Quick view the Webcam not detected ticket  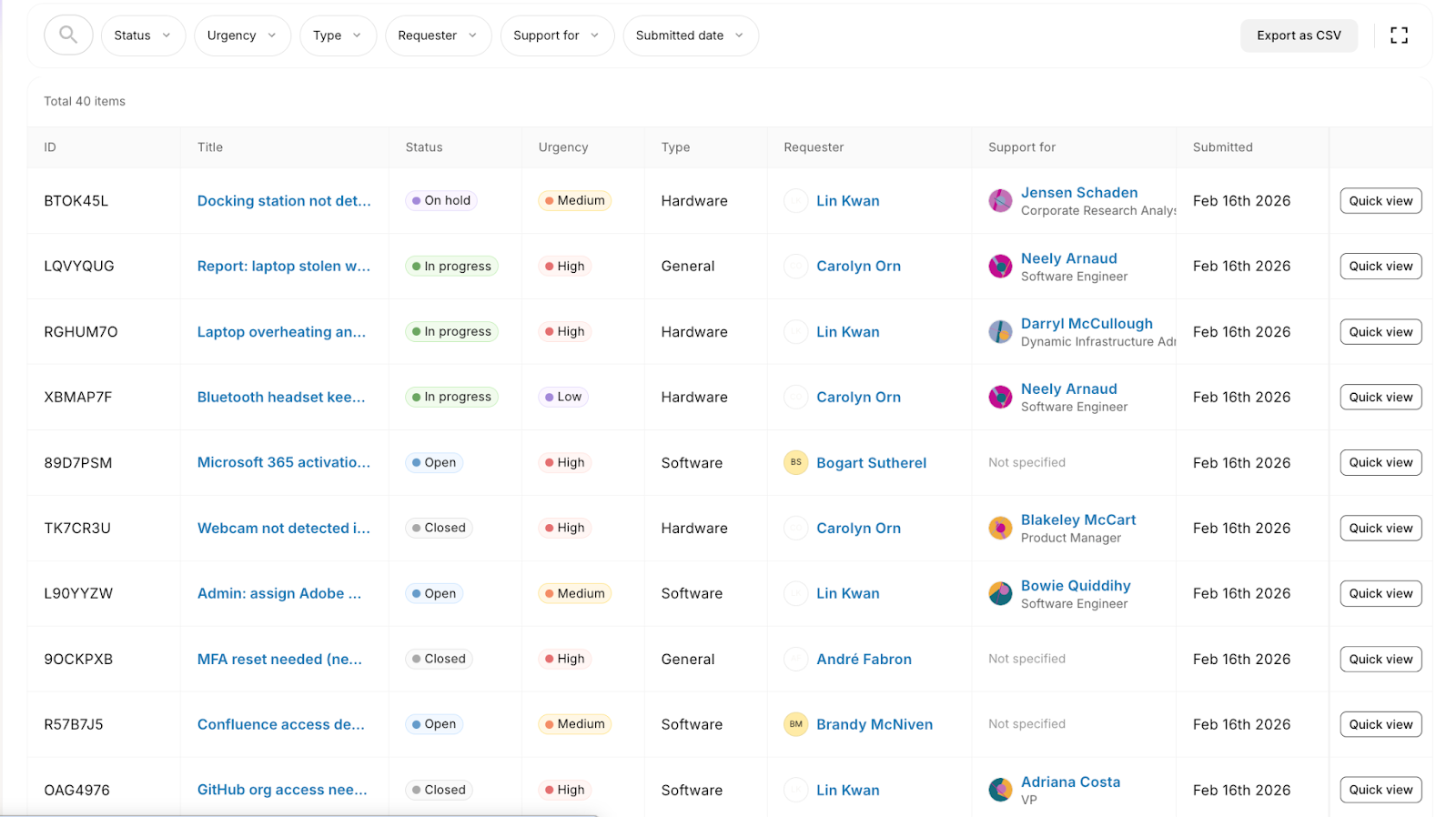tap(1380, 529)
